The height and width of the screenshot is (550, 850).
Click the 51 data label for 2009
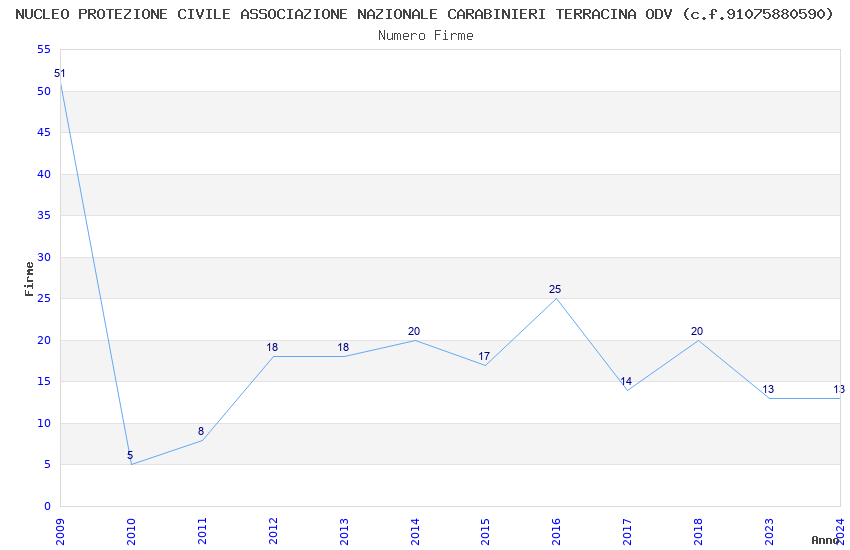60,74
